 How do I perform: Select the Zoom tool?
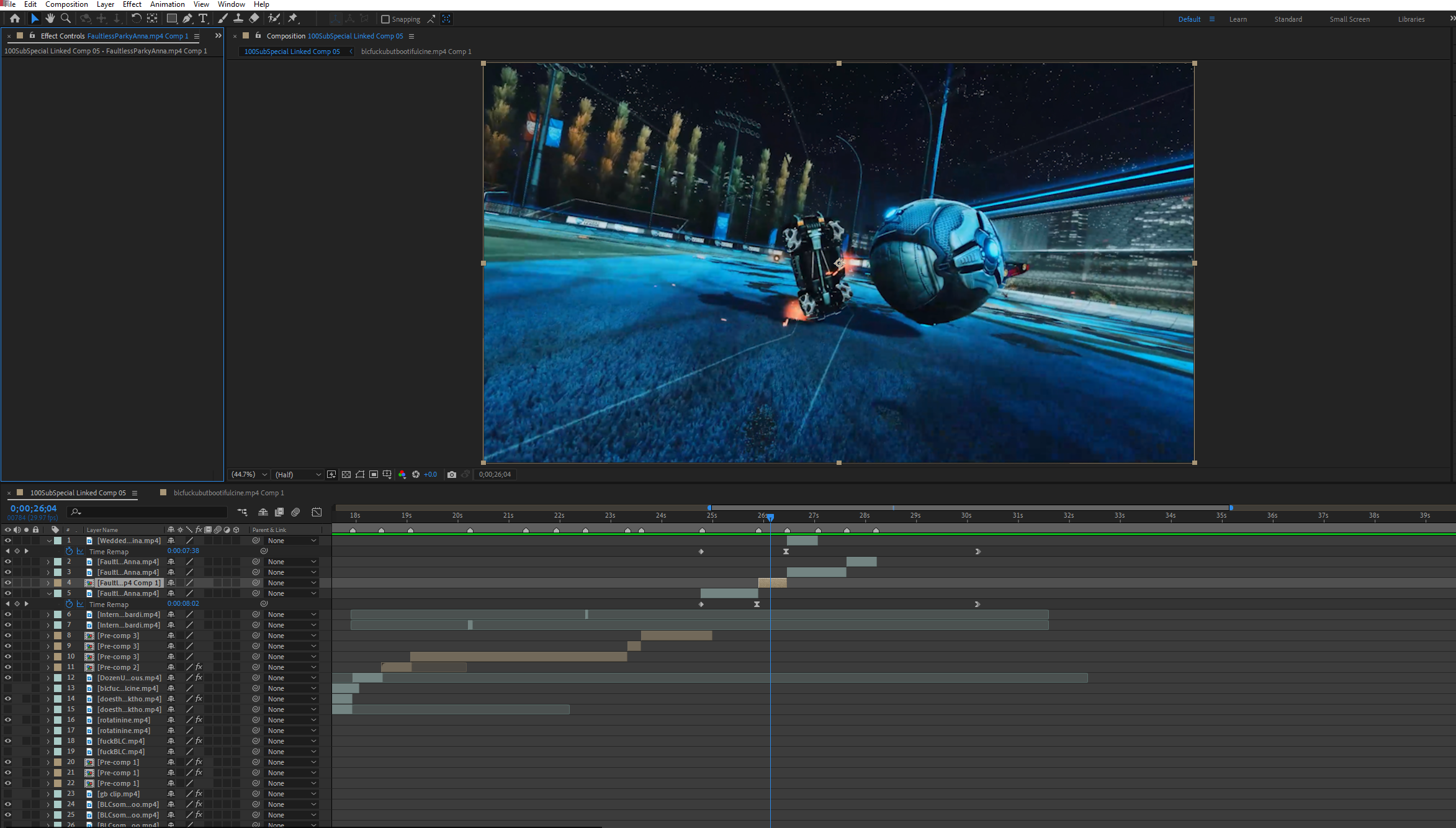[x=66, y=19]
